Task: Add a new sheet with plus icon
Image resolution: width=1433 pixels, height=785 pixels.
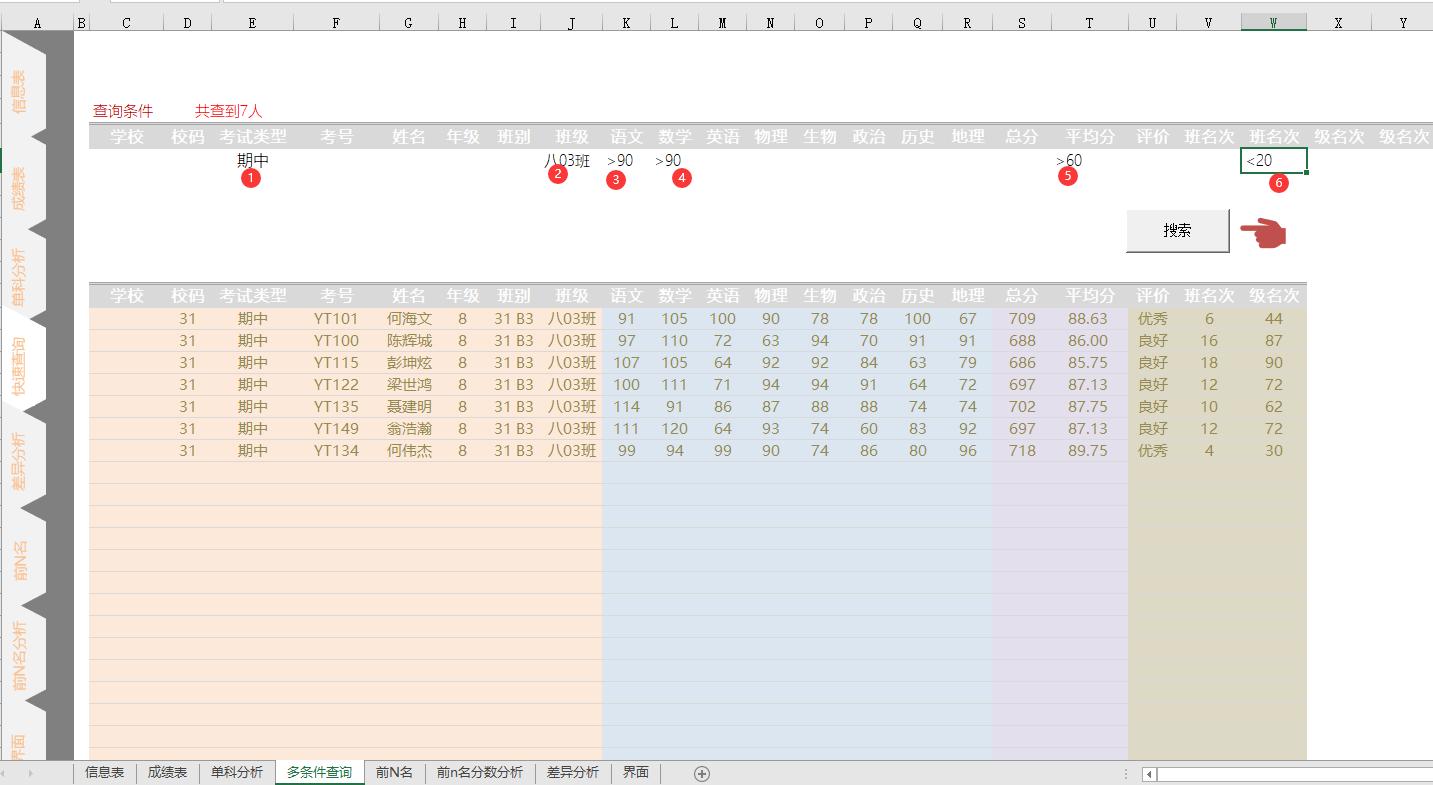Action: (x=702, y=773)
